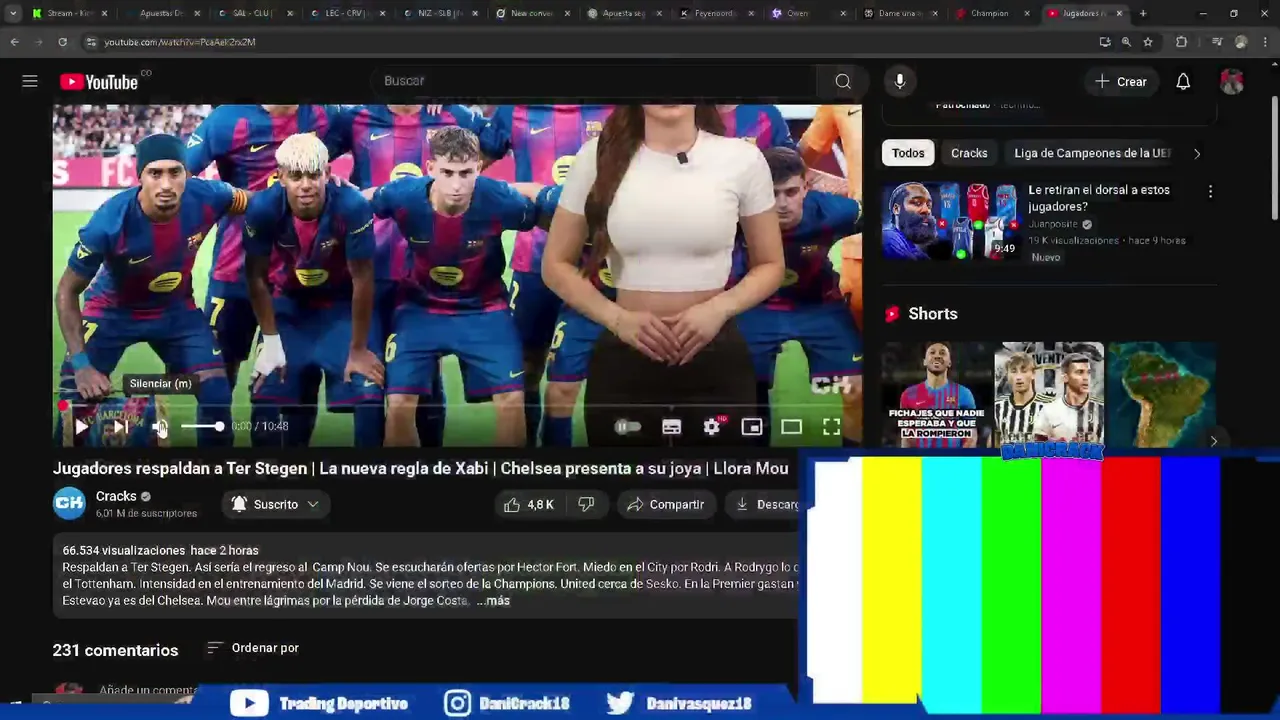This screenshot has width=1280, height=720.
Task: Click the Descargar download button
Action: click(x=765, y=505)
